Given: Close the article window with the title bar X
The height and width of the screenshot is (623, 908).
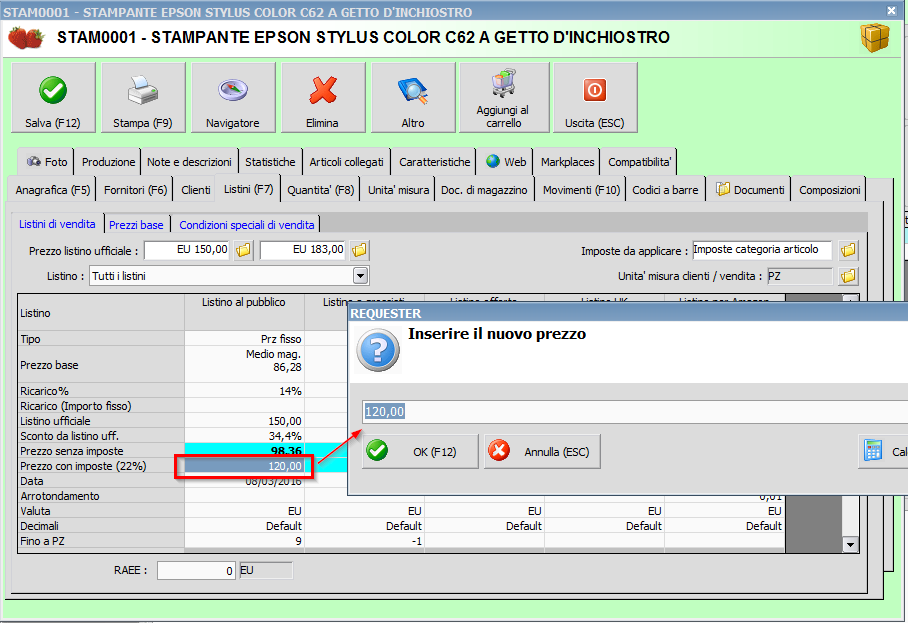Looking at the screenshot, I should coord(891,11).
